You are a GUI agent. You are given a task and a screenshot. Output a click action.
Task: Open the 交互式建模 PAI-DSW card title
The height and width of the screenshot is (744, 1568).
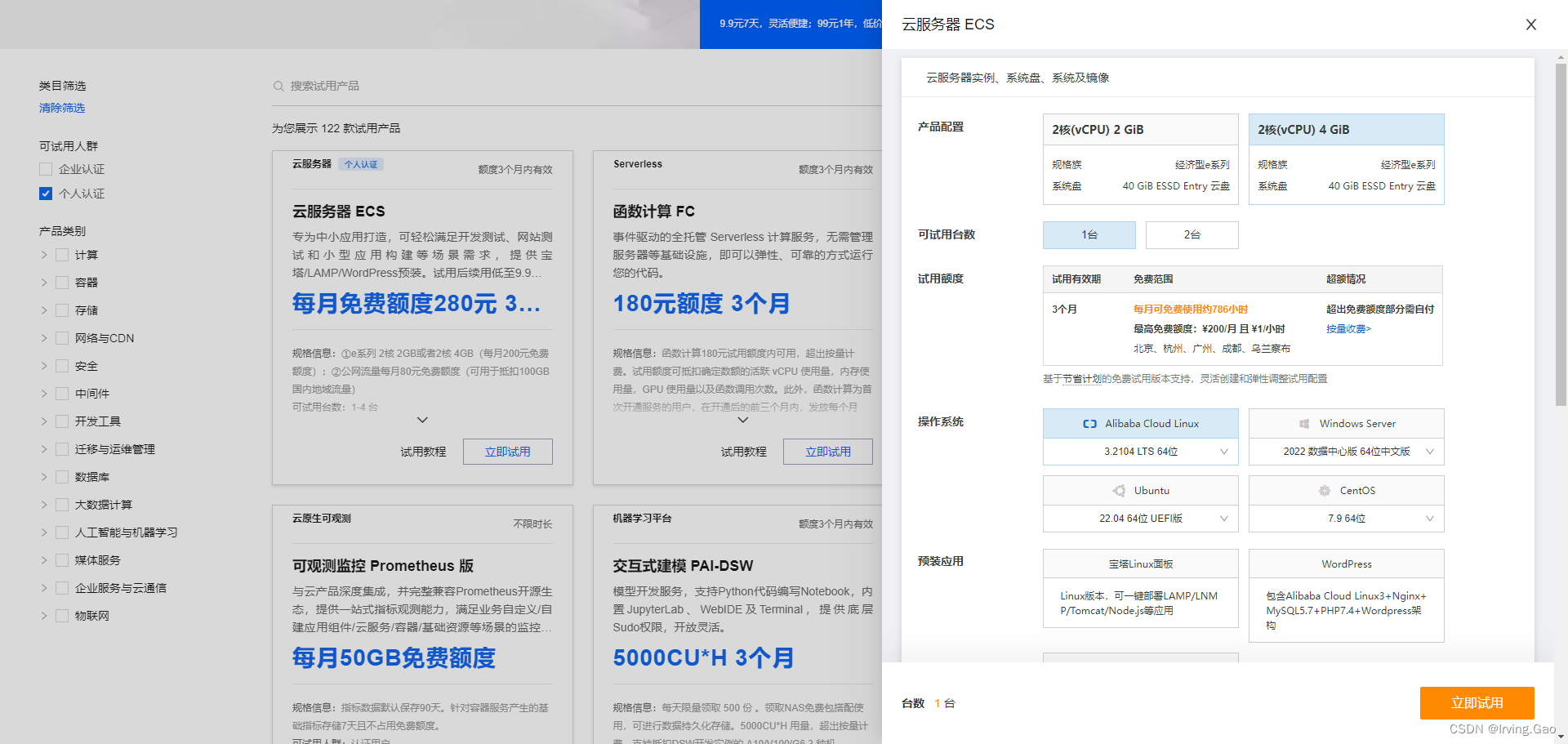coord(684,566)
